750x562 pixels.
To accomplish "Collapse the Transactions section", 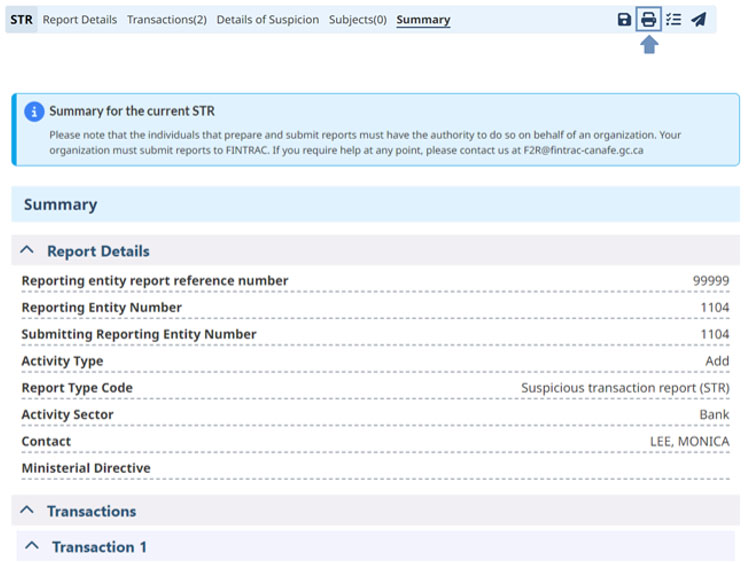I will click(x=27, y=510).
